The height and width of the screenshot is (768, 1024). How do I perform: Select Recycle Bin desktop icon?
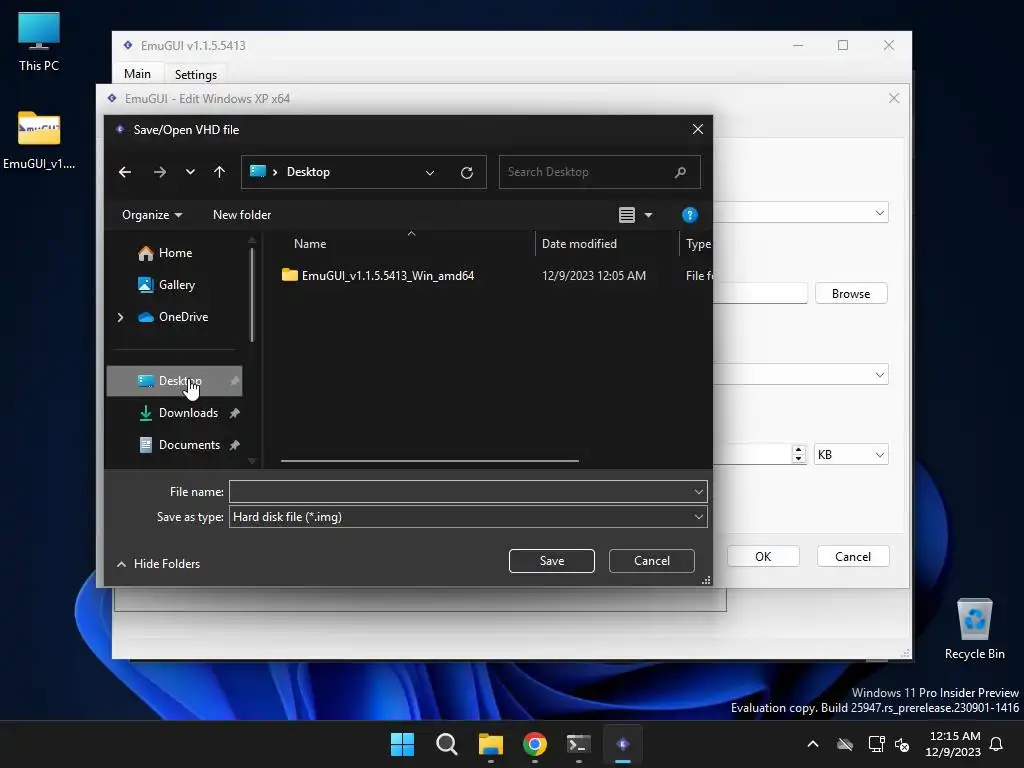(974, 629)
